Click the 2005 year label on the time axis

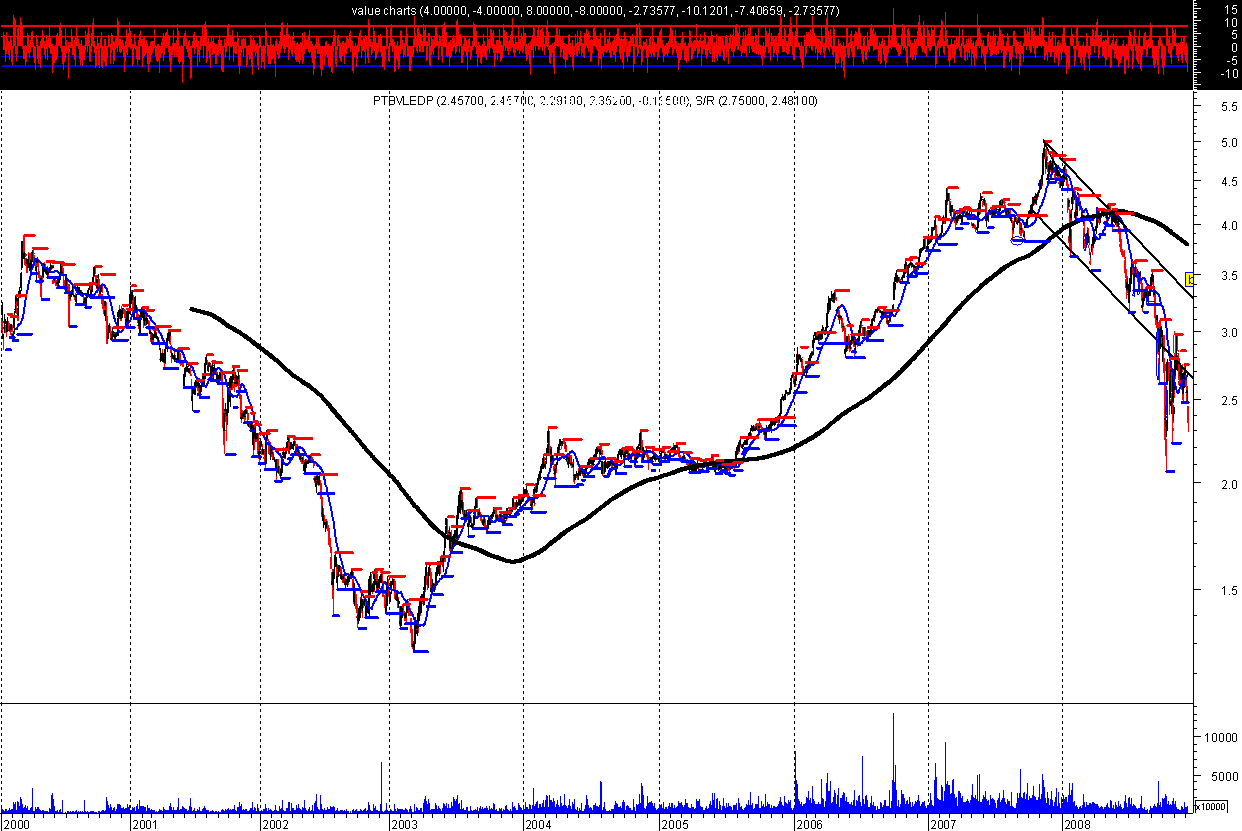tap(674, 825)
